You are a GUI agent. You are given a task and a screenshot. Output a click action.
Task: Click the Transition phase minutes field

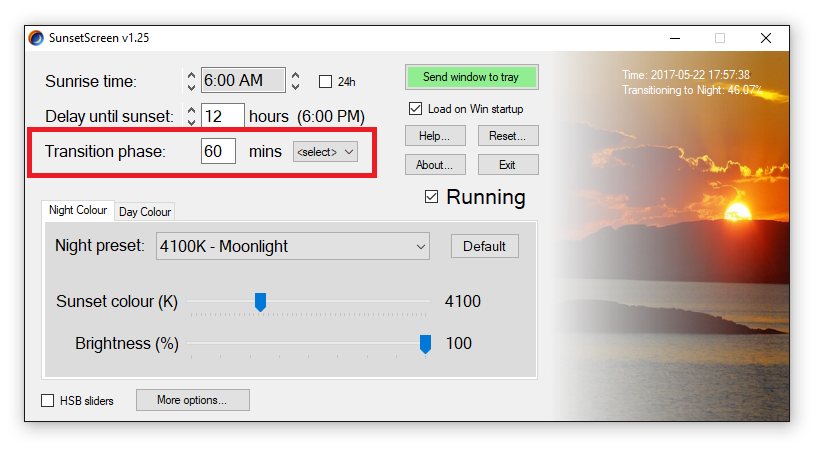(x=218, y=152)
